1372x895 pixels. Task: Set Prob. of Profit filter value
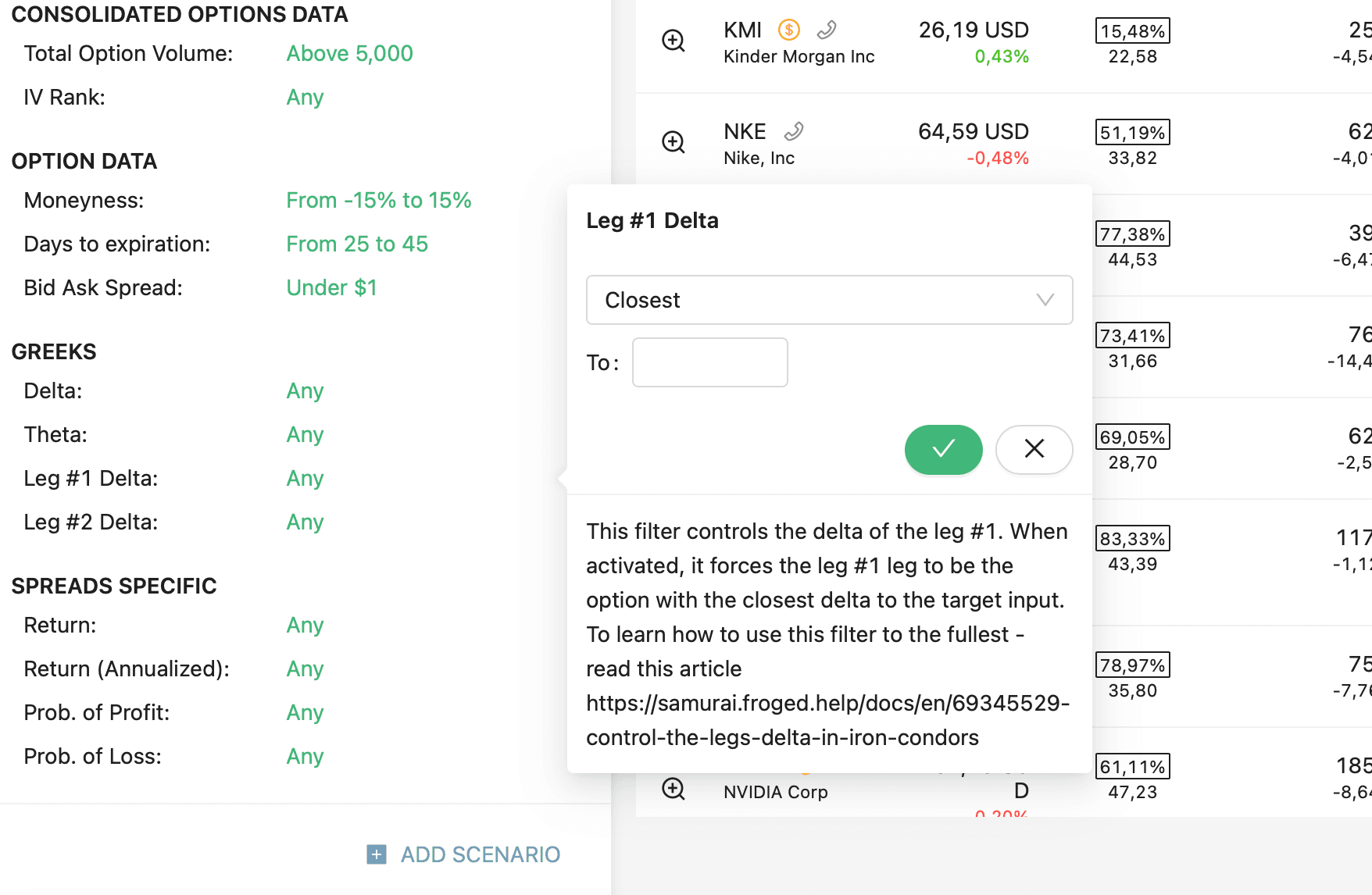click(x=305, y=712)
